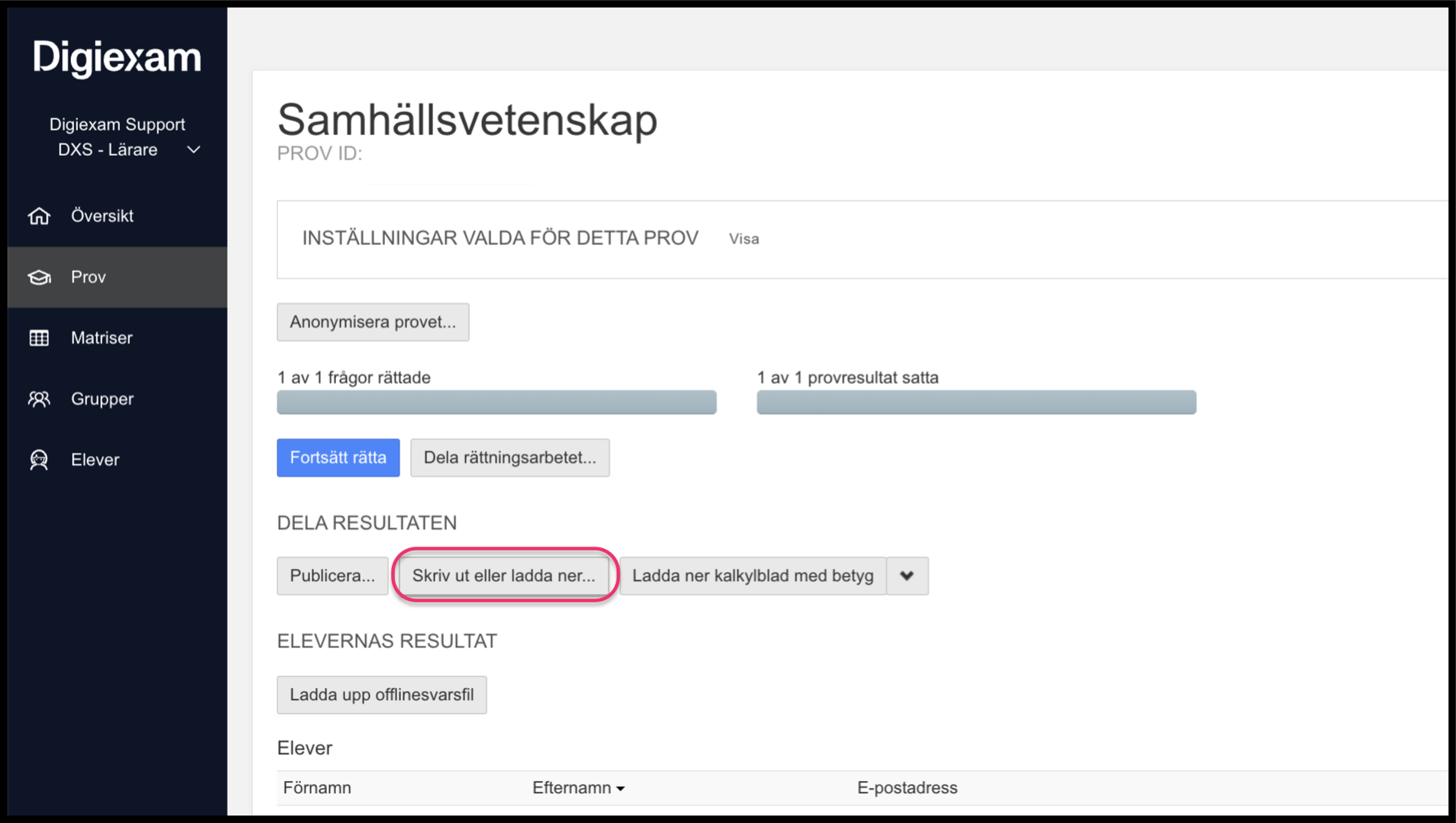Click the Matriser grid icon
The image size is (1456, 823).
click(x=39, y=337)
